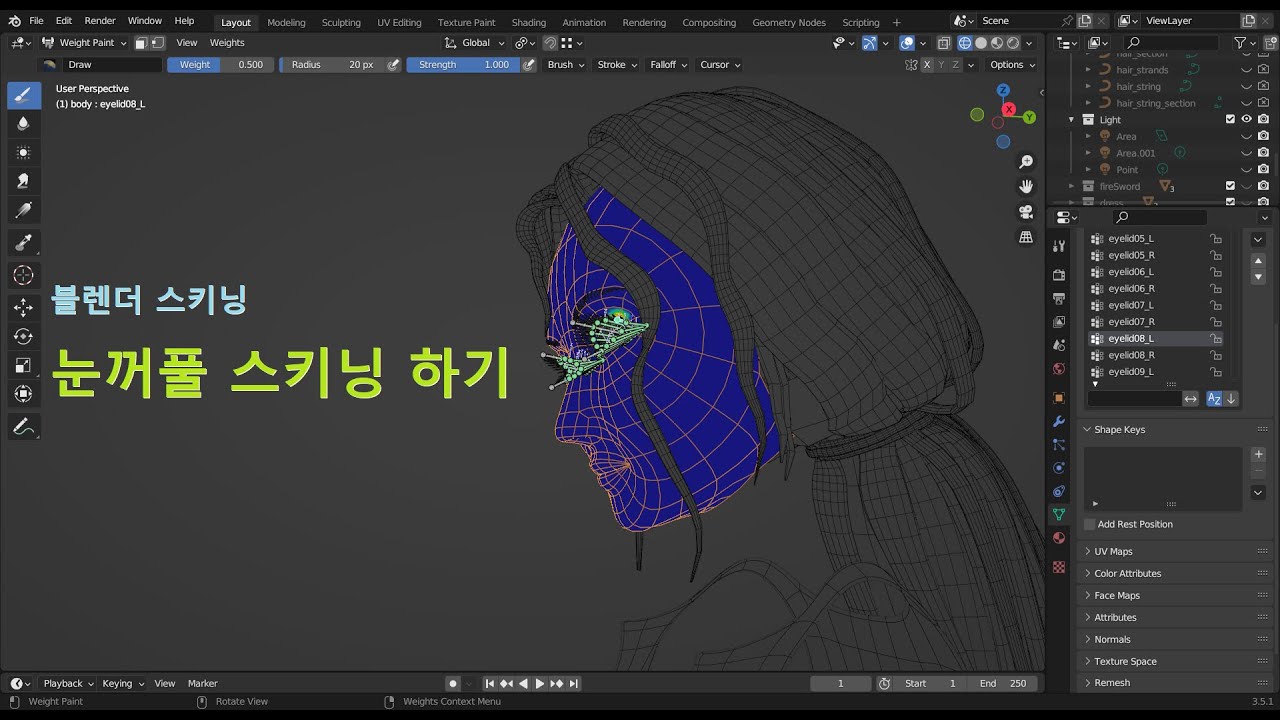
Task: Switch to wireframe shading mode
Action: [x=965, y=43]
